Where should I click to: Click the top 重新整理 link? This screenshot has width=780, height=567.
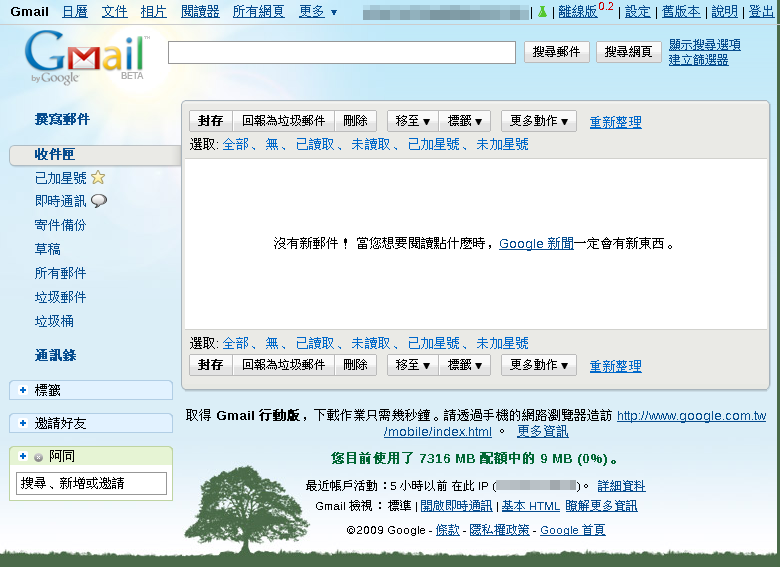click(615, 122)
